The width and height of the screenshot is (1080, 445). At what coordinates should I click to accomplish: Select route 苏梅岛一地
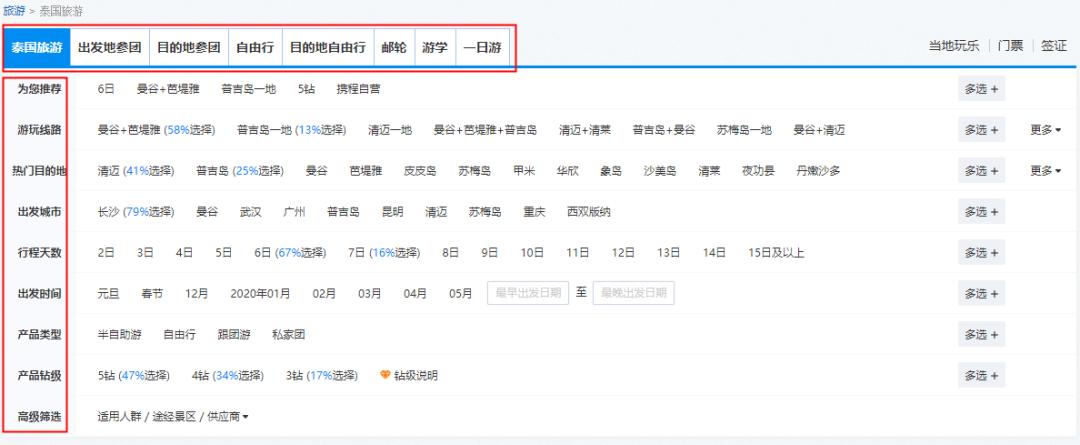click(x=744, y=130)
